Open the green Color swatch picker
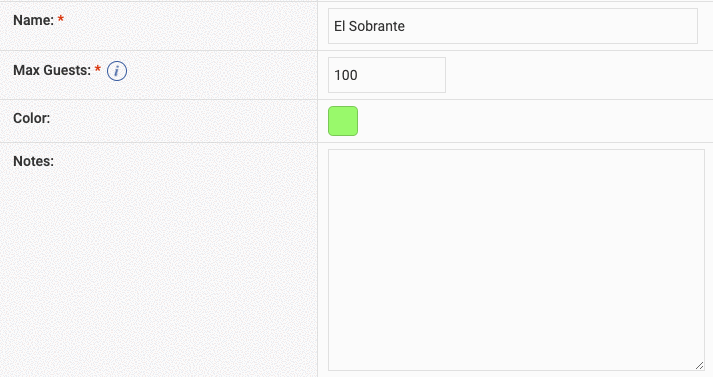The image size is (713, 377). pos(343,121)
